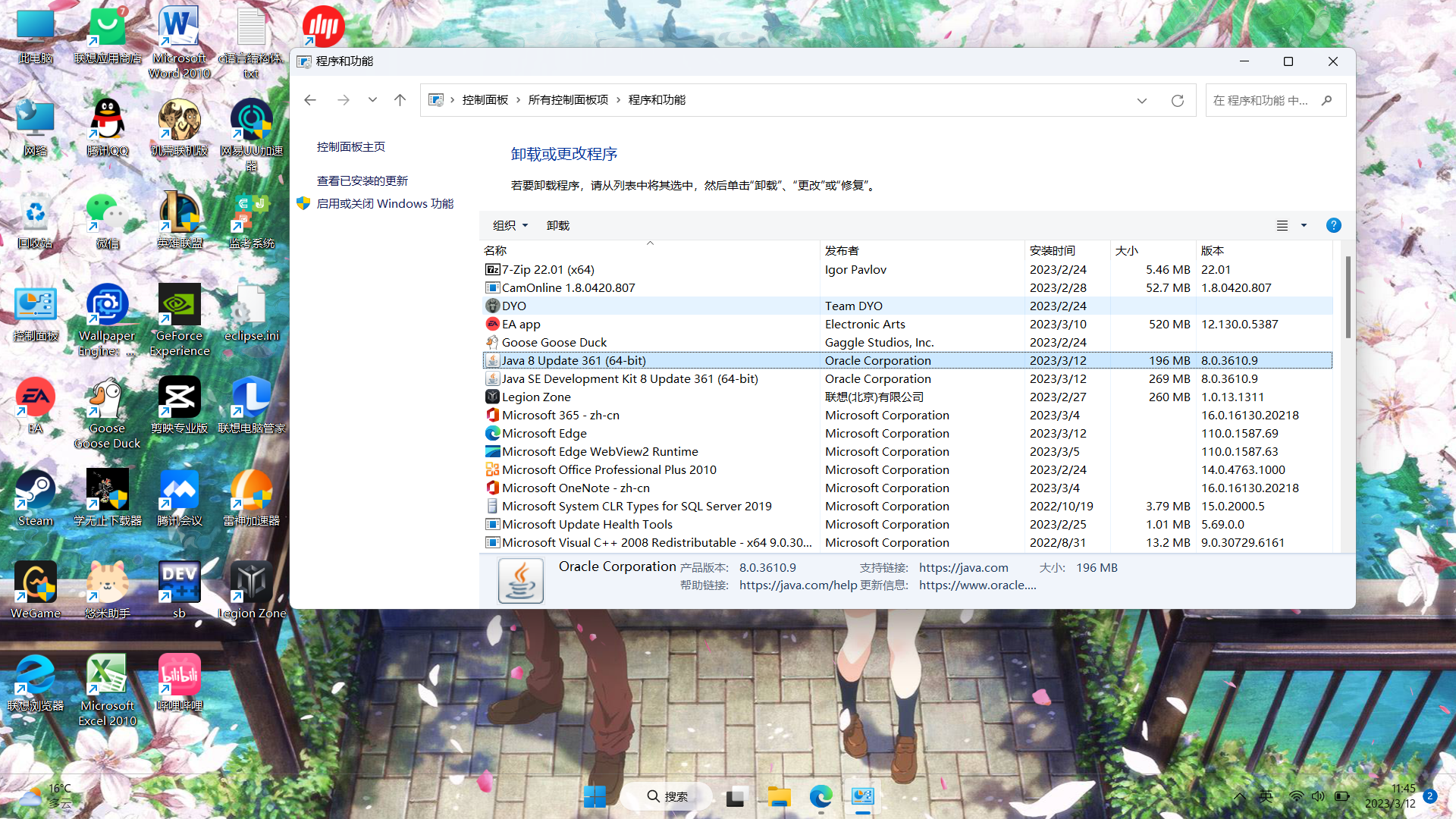1456x819 pixels.
Task: Open the view options dropdown arrow
Action: 1304,225
